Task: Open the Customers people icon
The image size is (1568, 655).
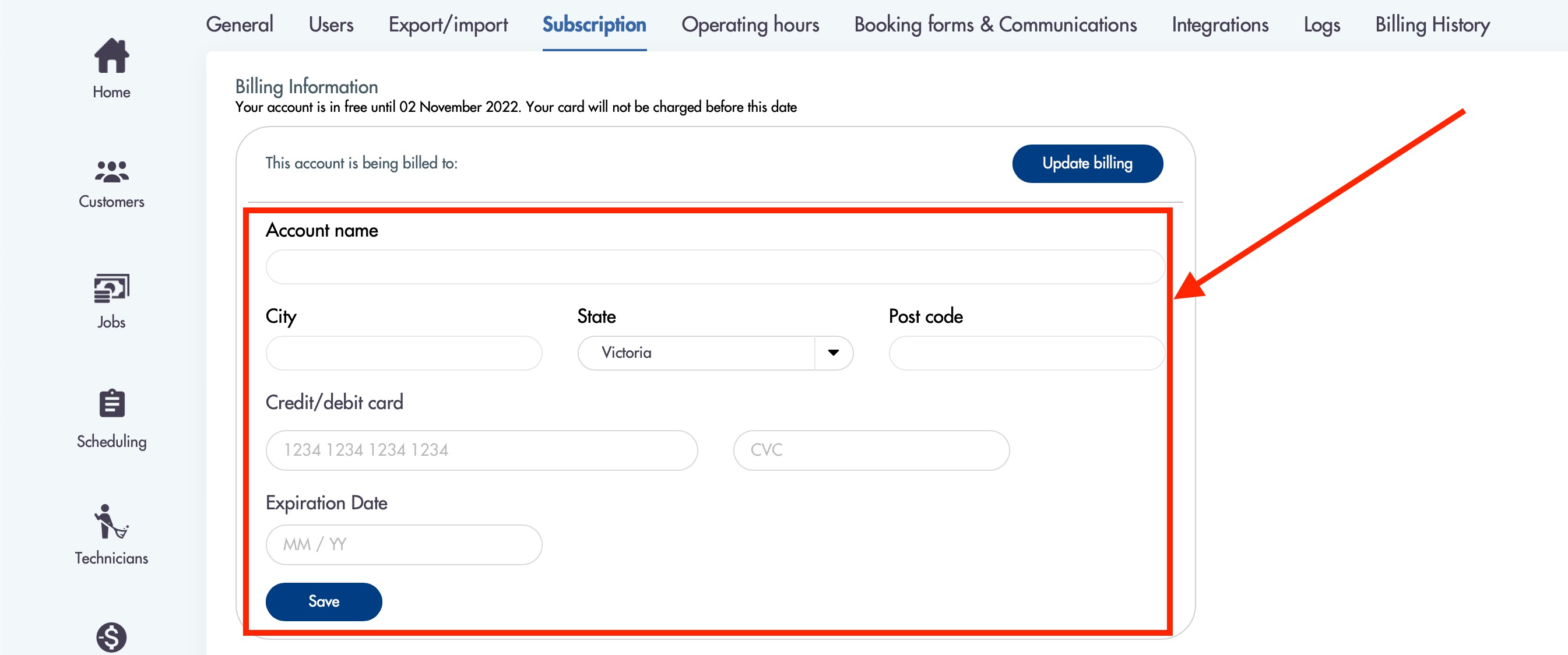Action: click(x=111, y=172)
